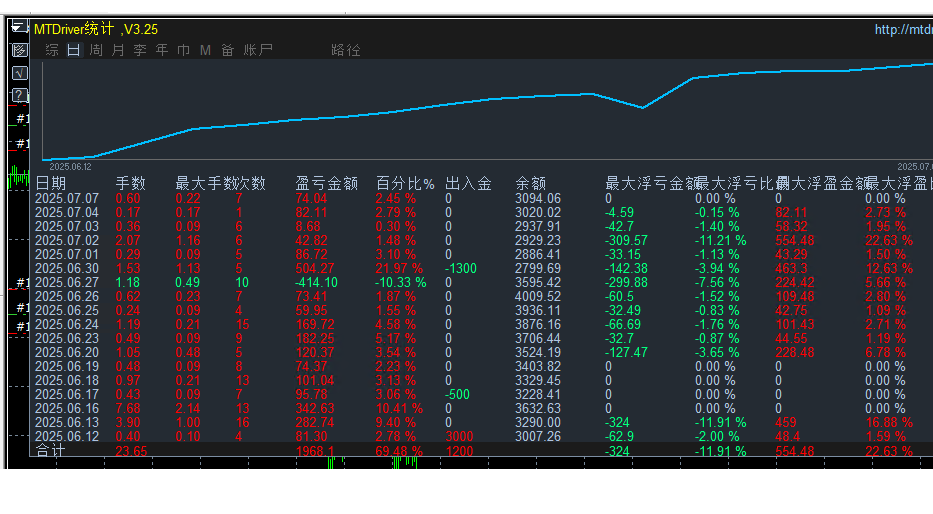Open the 备 notes tab
The width and height of the screenshot is (933, 514).
point(227,50)
